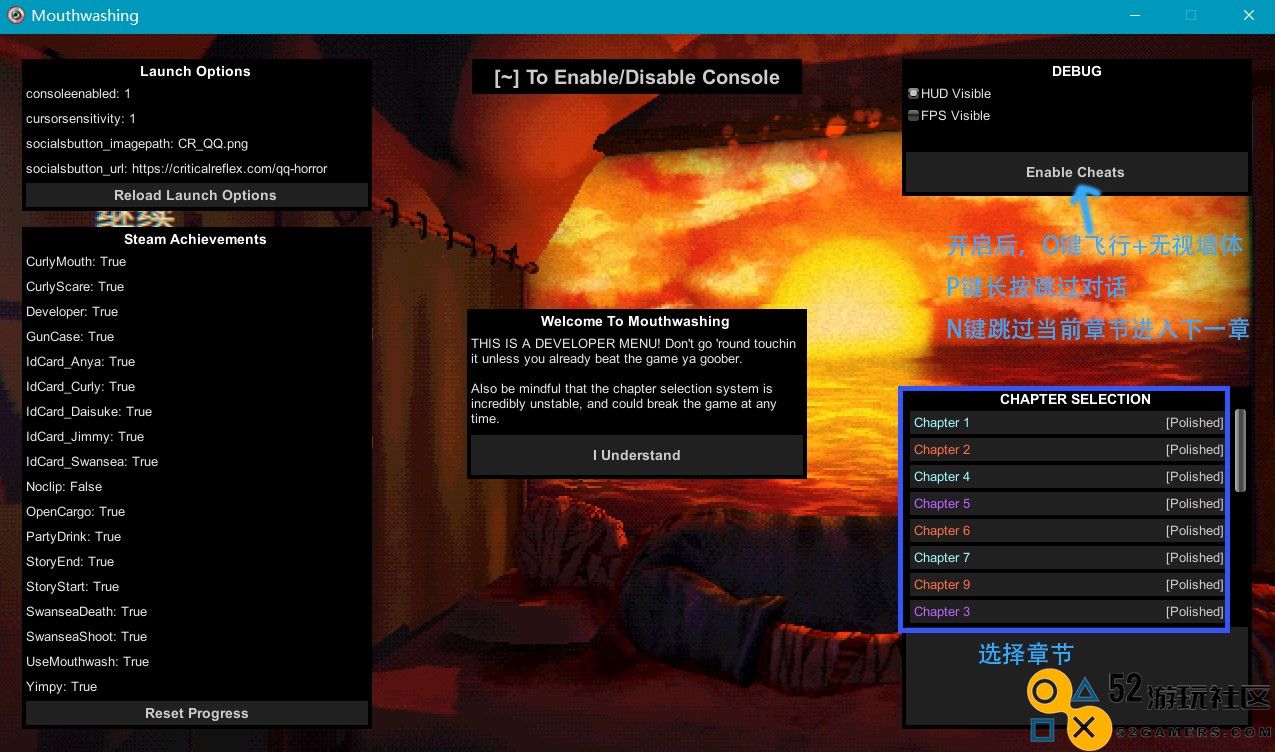Viewport: 1275px width, 752px height.
Task: Click the UseMouthwash: True achievement
Action: pos(87,661)
